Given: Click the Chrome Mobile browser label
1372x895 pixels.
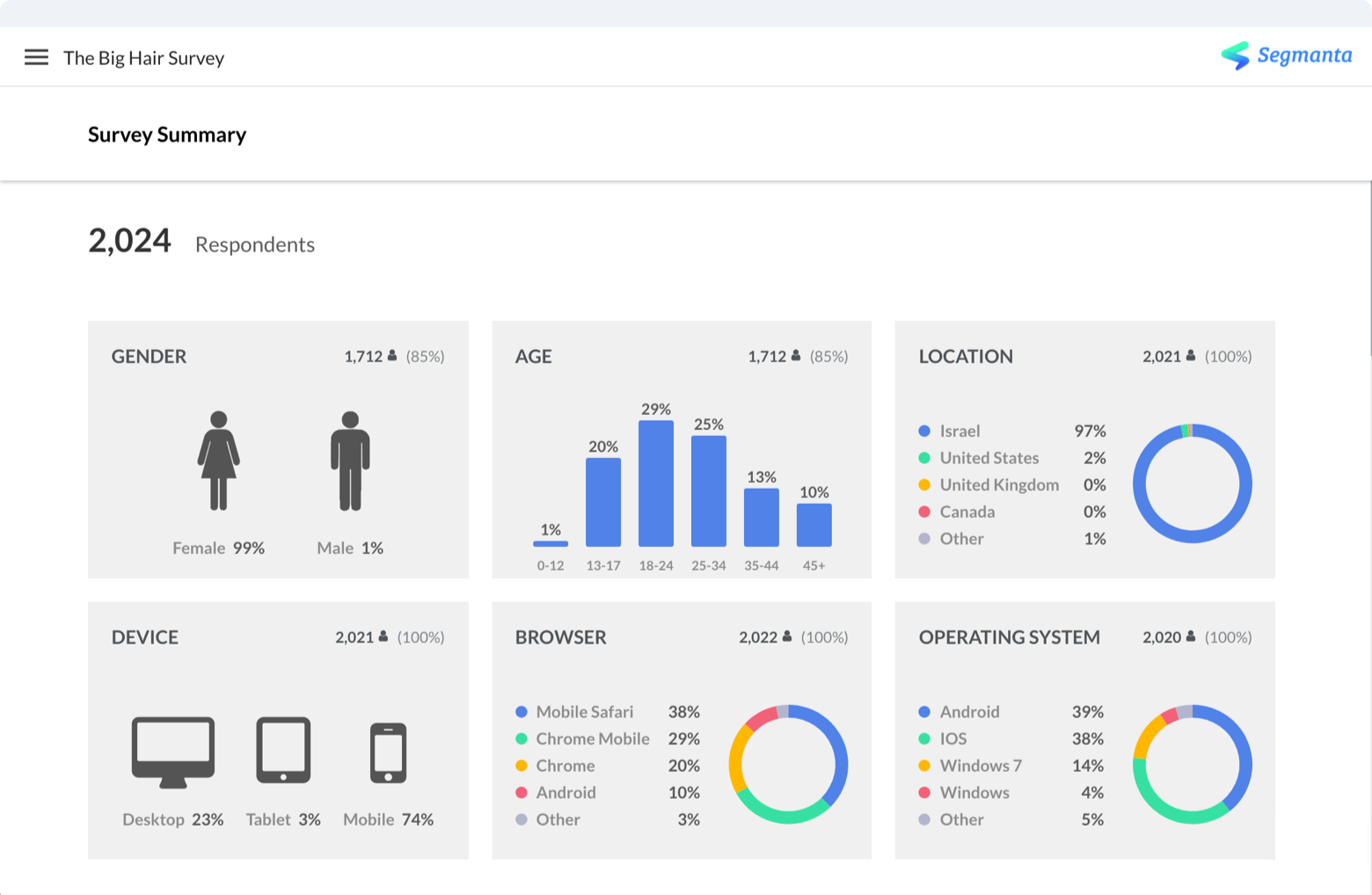Looking at the screenshot, I should tap(593, 739).
